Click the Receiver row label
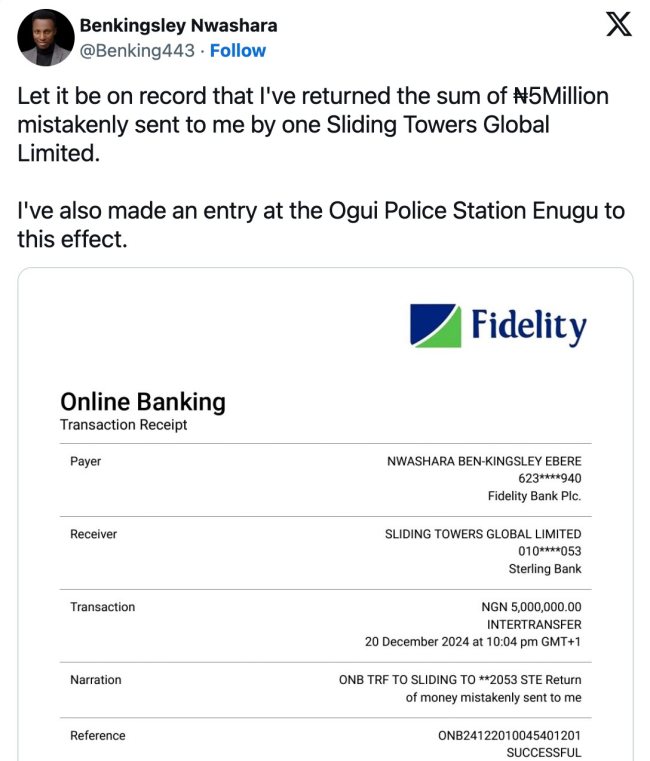This screenshot has height=761, width=650. point(93,534)
